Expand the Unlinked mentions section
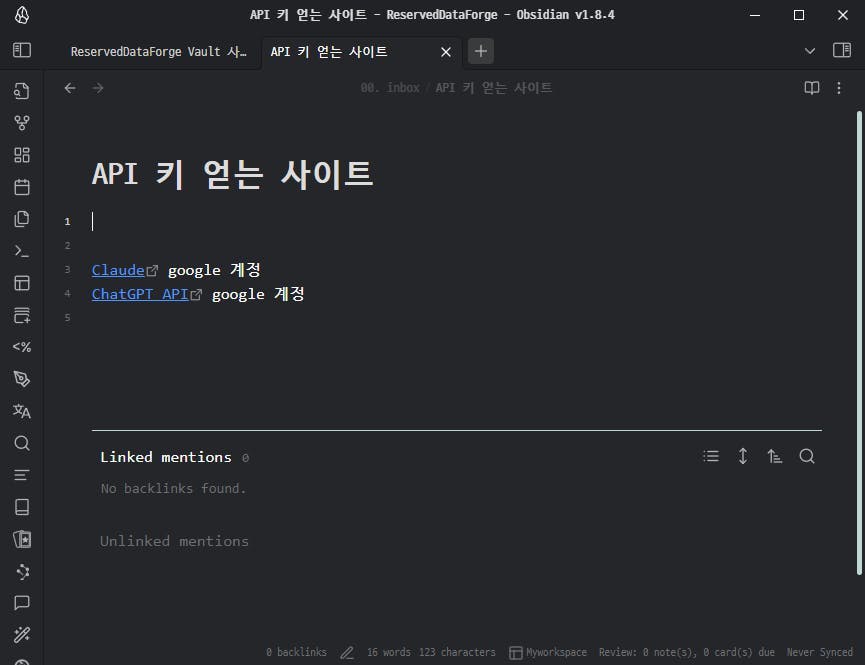 [174, 541]
